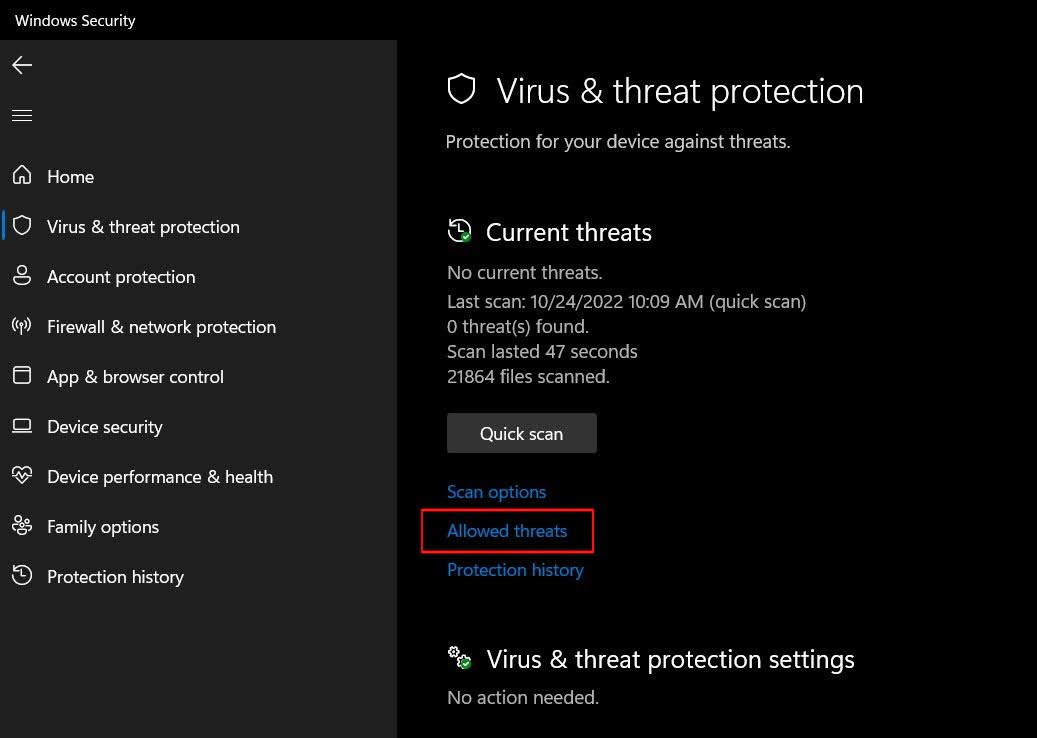Click the Family options people icon
The image size is (1037, 738).
[x=22, y=526]
